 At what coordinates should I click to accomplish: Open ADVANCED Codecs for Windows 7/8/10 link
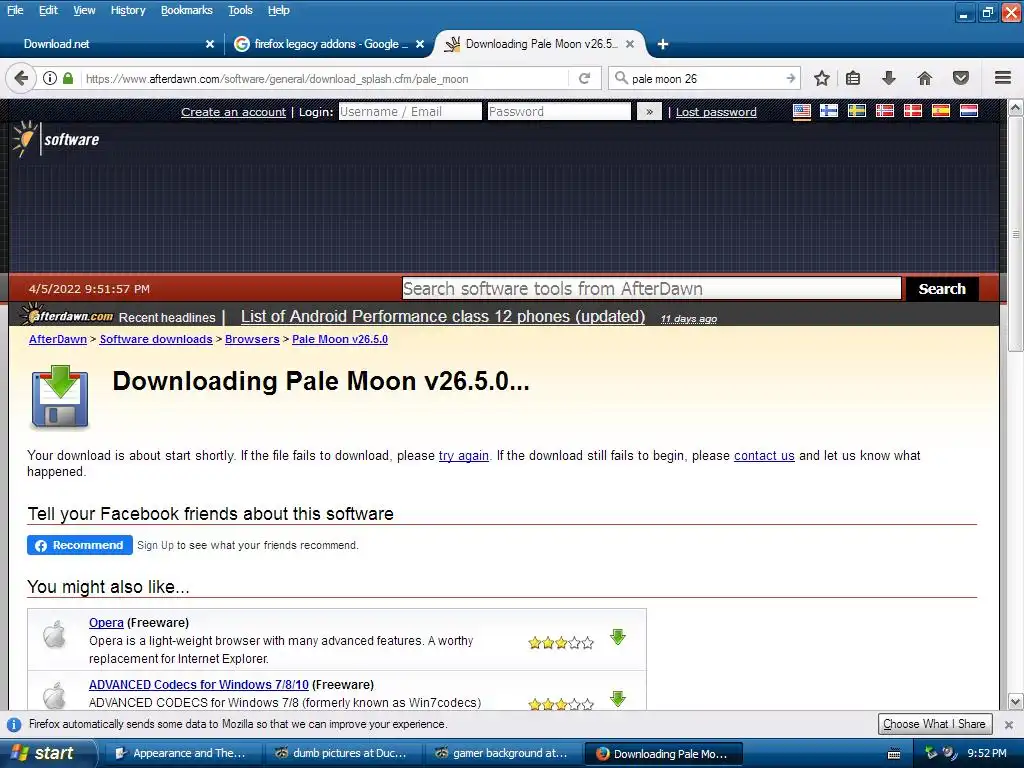click(199, 684)
